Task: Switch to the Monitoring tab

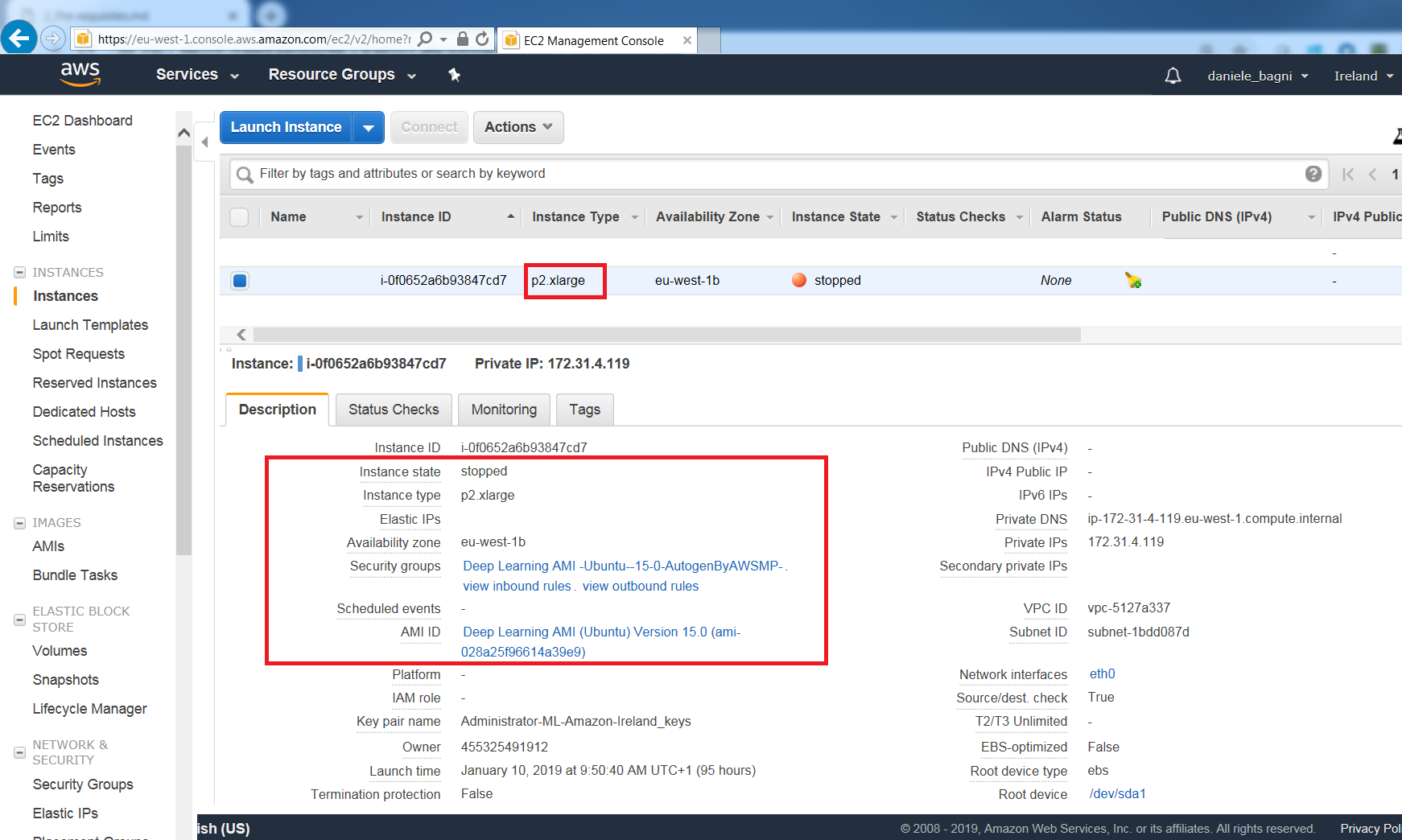Action: (504, 410)
